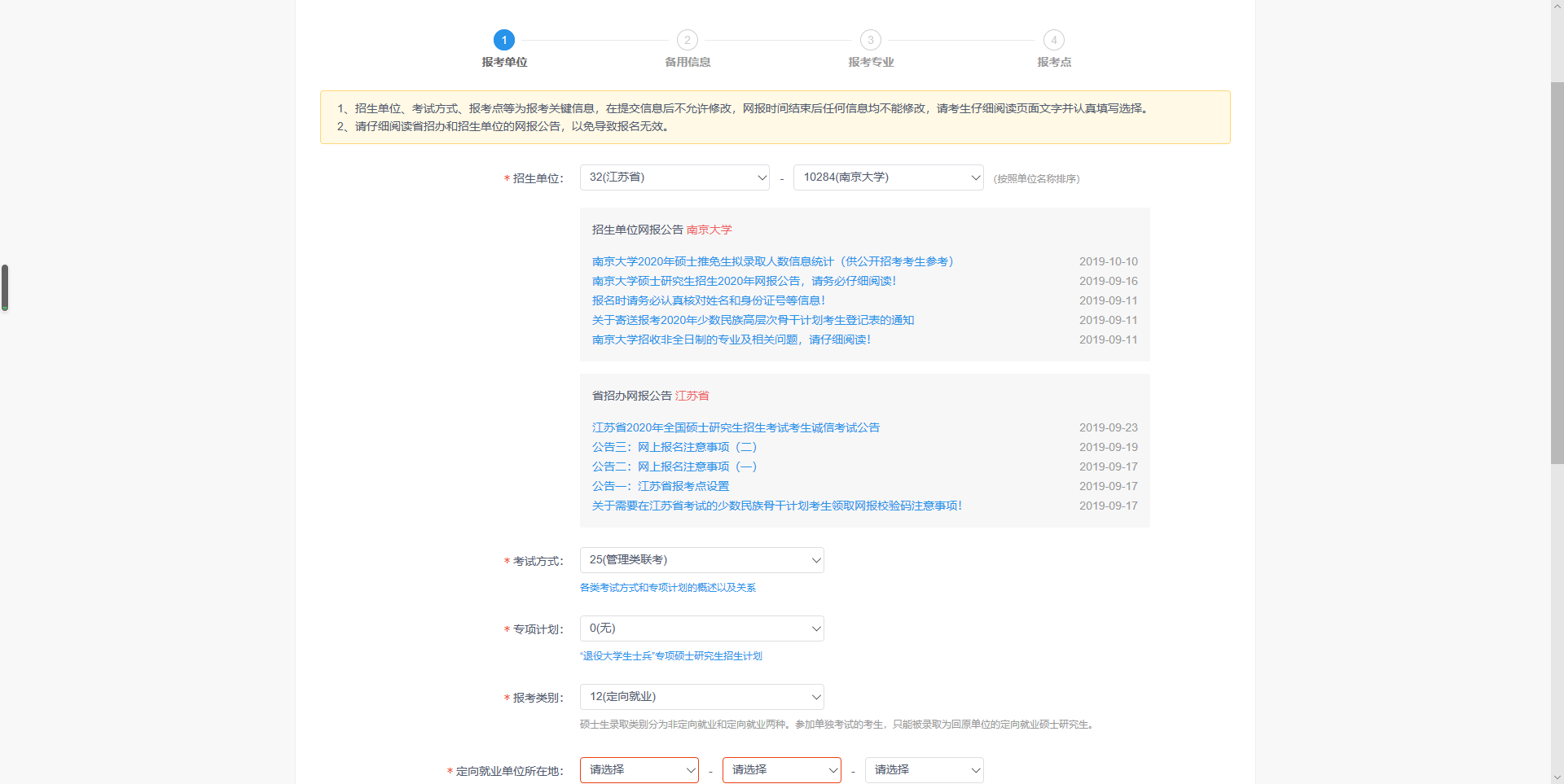Click step 4 circle 报考点
The height and width of the screenshot is (784, 1564).
pos(1053,40)
